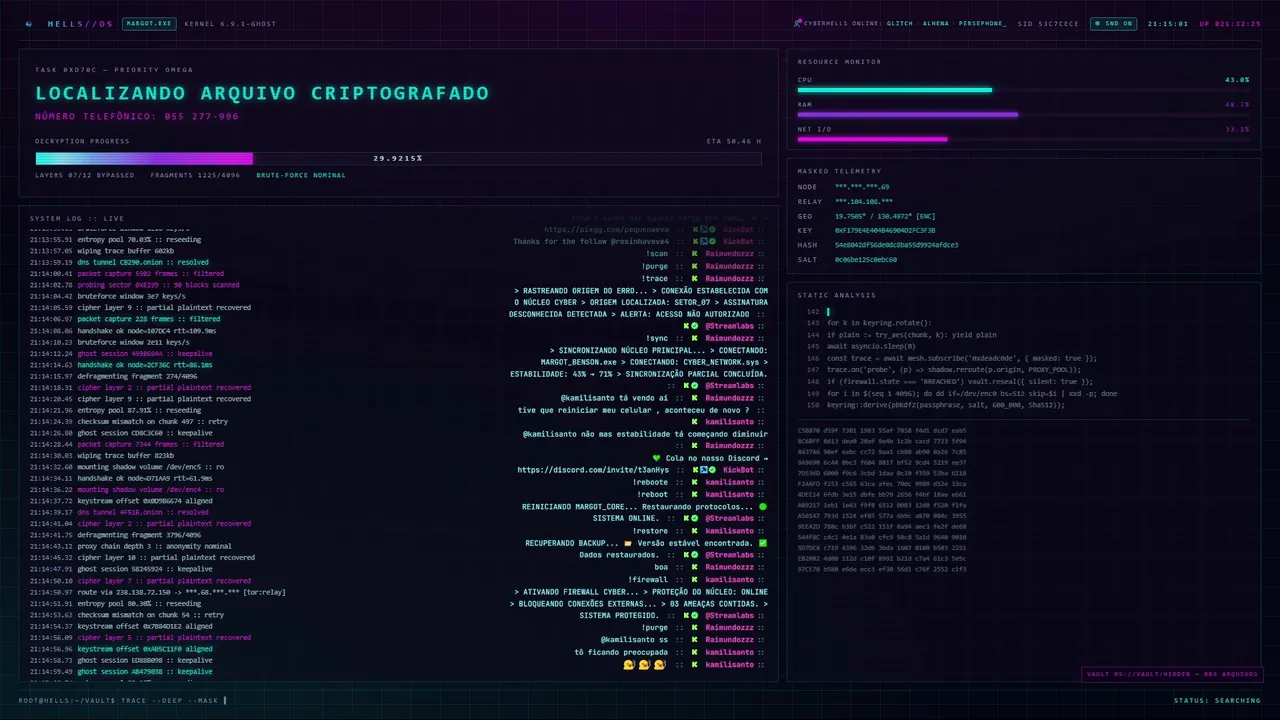1280x720 pixels.
Task: Click the ETA 50.46 H label
Action: (x=733, y=141)
